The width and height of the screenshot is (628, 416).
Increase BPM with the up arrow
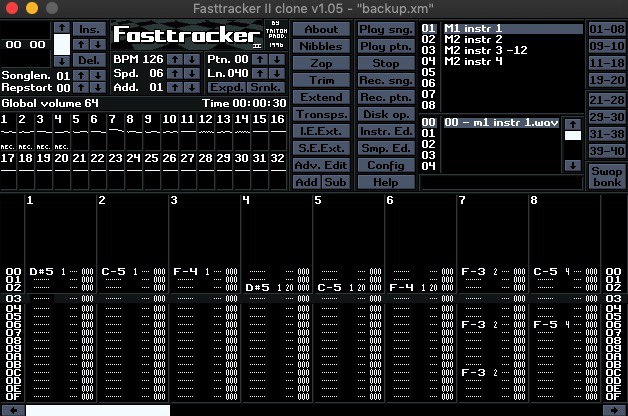point(175,60)
